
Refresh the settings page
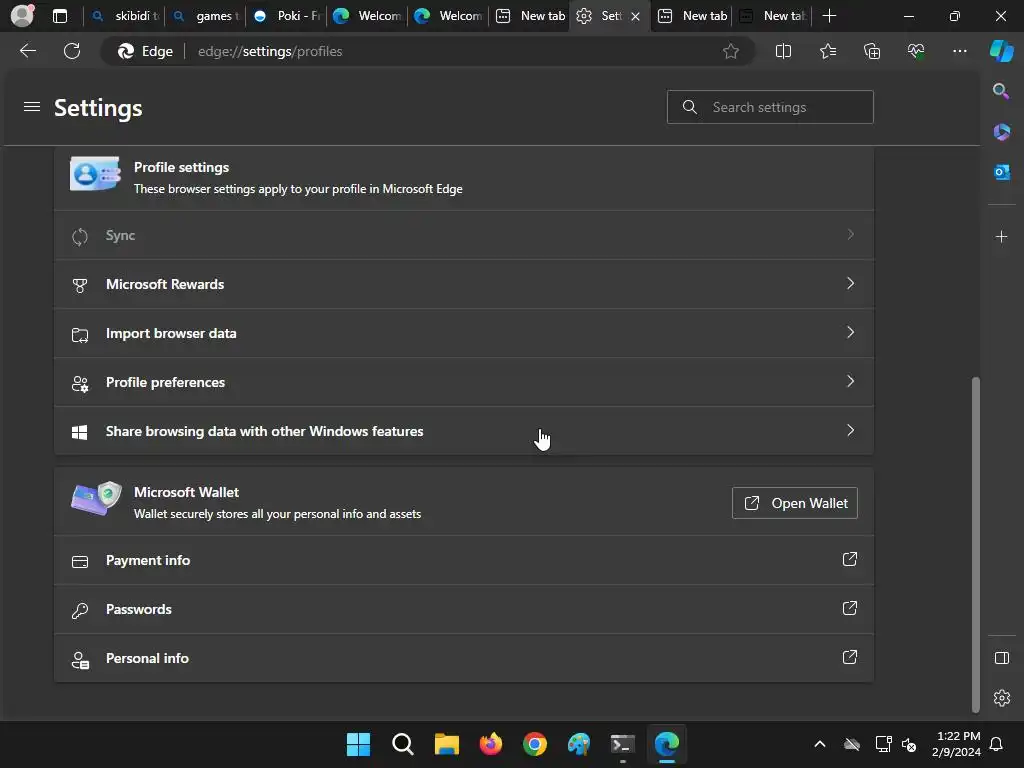pyautogui.click(x=72, y=51)
